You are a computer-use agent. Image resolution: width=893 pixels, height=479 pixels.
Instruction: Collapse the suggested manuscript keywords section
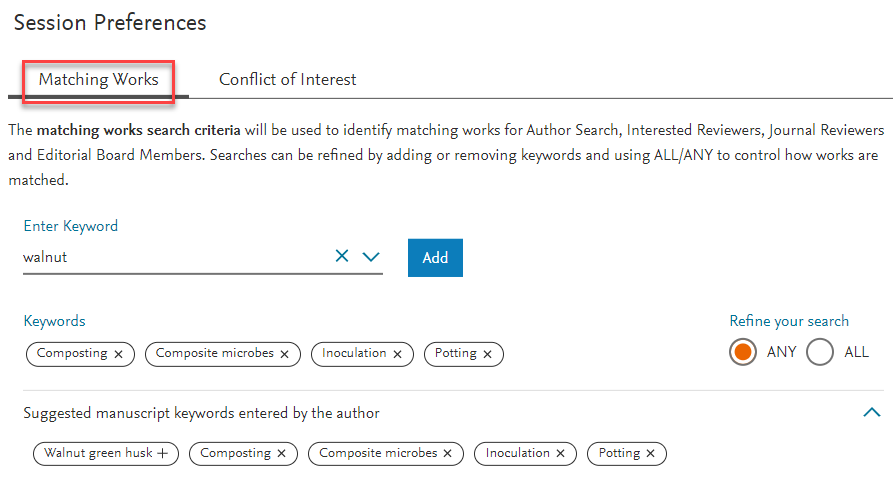871,412
